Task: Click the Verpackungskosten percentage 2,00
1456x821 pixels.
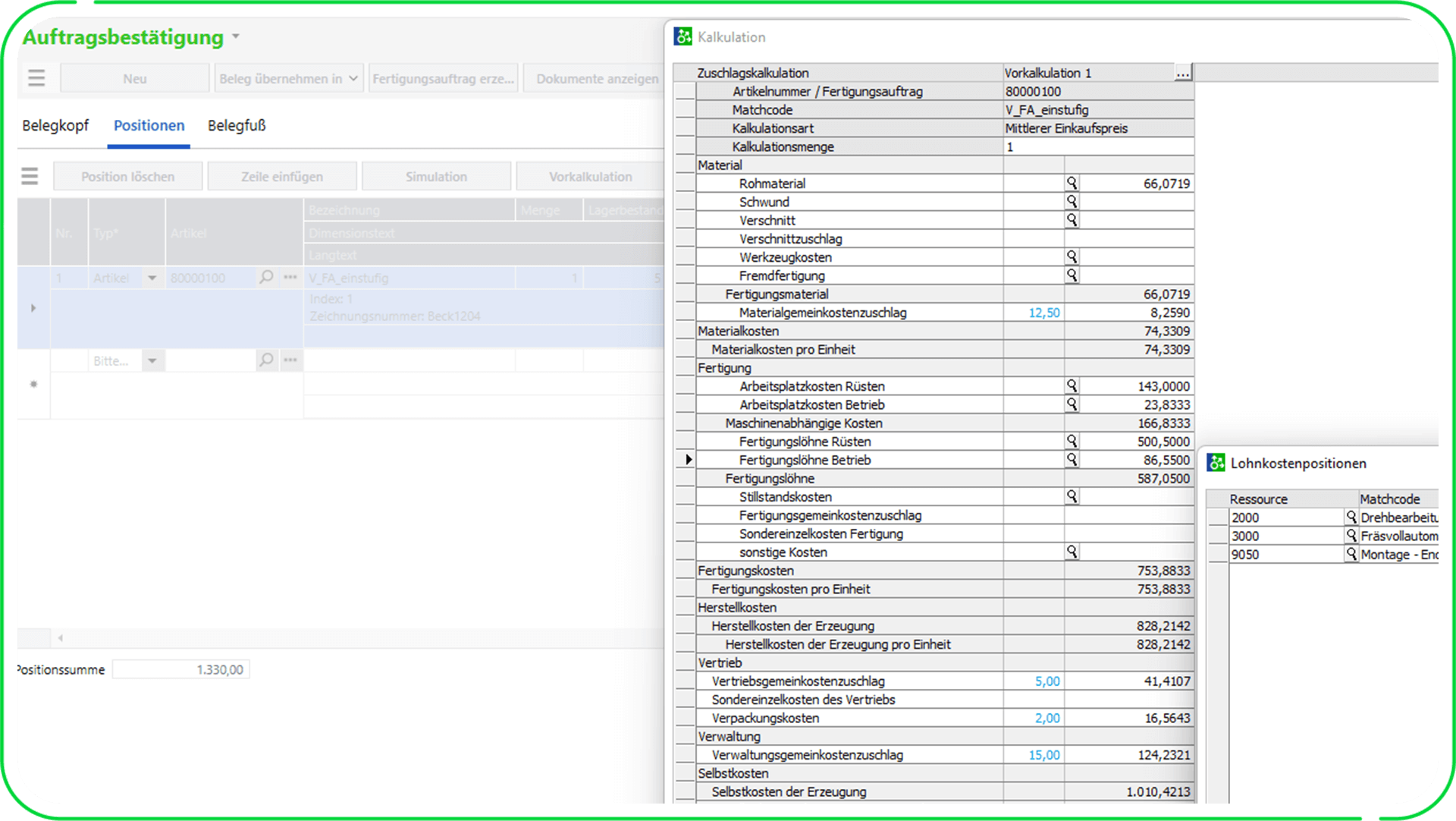Action: coord(1047,718)
